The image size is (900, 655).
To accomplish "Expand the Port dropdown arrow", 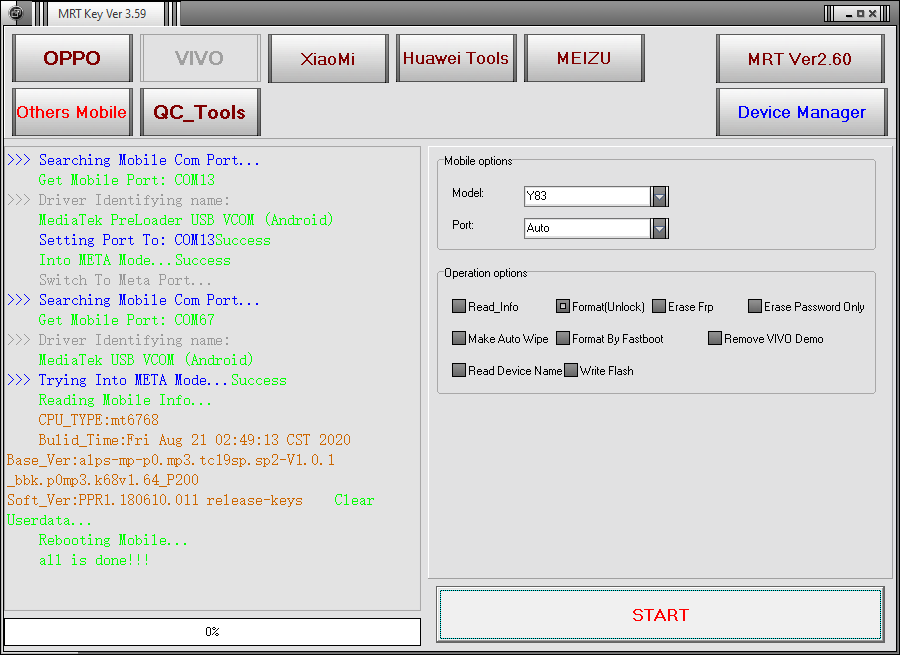I will click(660, 228).
